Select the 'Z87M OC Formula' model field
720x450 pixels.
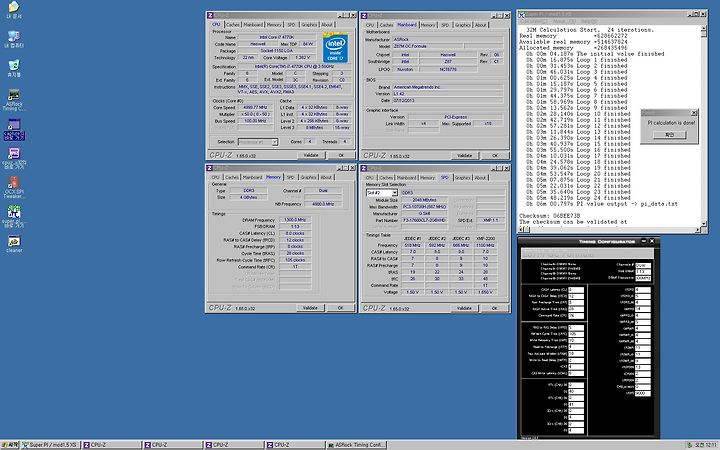pos(428,46)
